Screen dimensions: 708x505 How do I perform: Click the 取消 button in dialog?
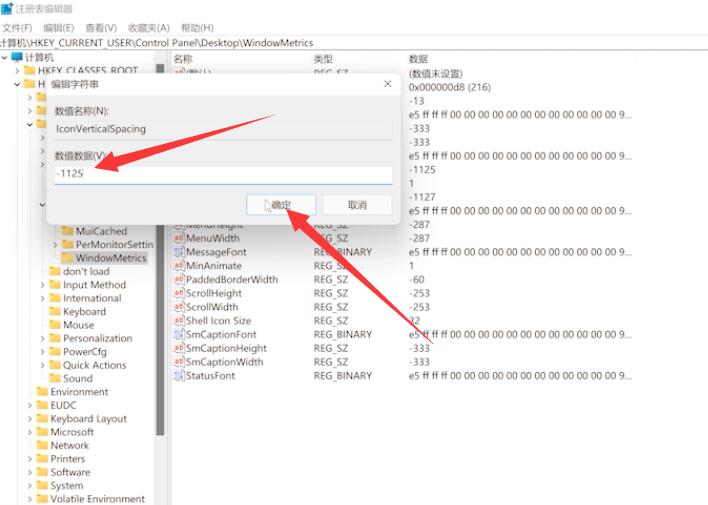(357, 205)
